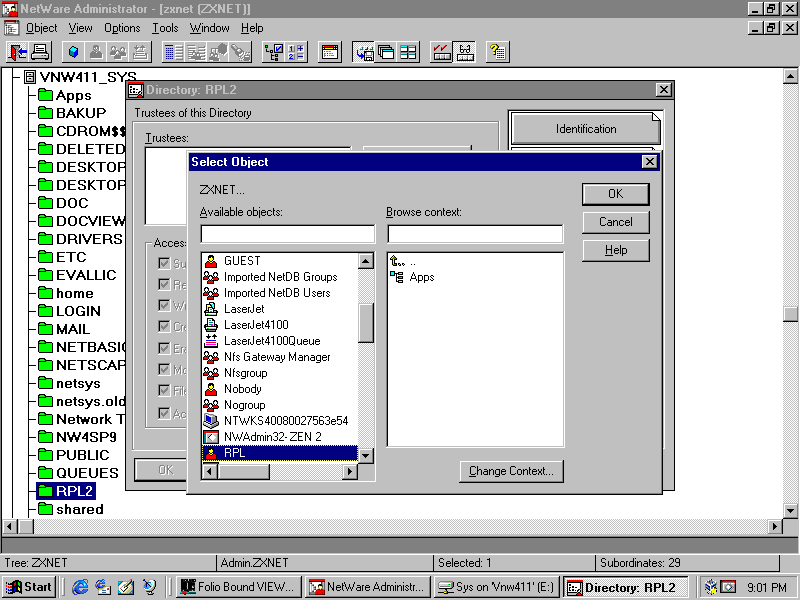Click the Exit door icon in toolbar

(18, 52)
